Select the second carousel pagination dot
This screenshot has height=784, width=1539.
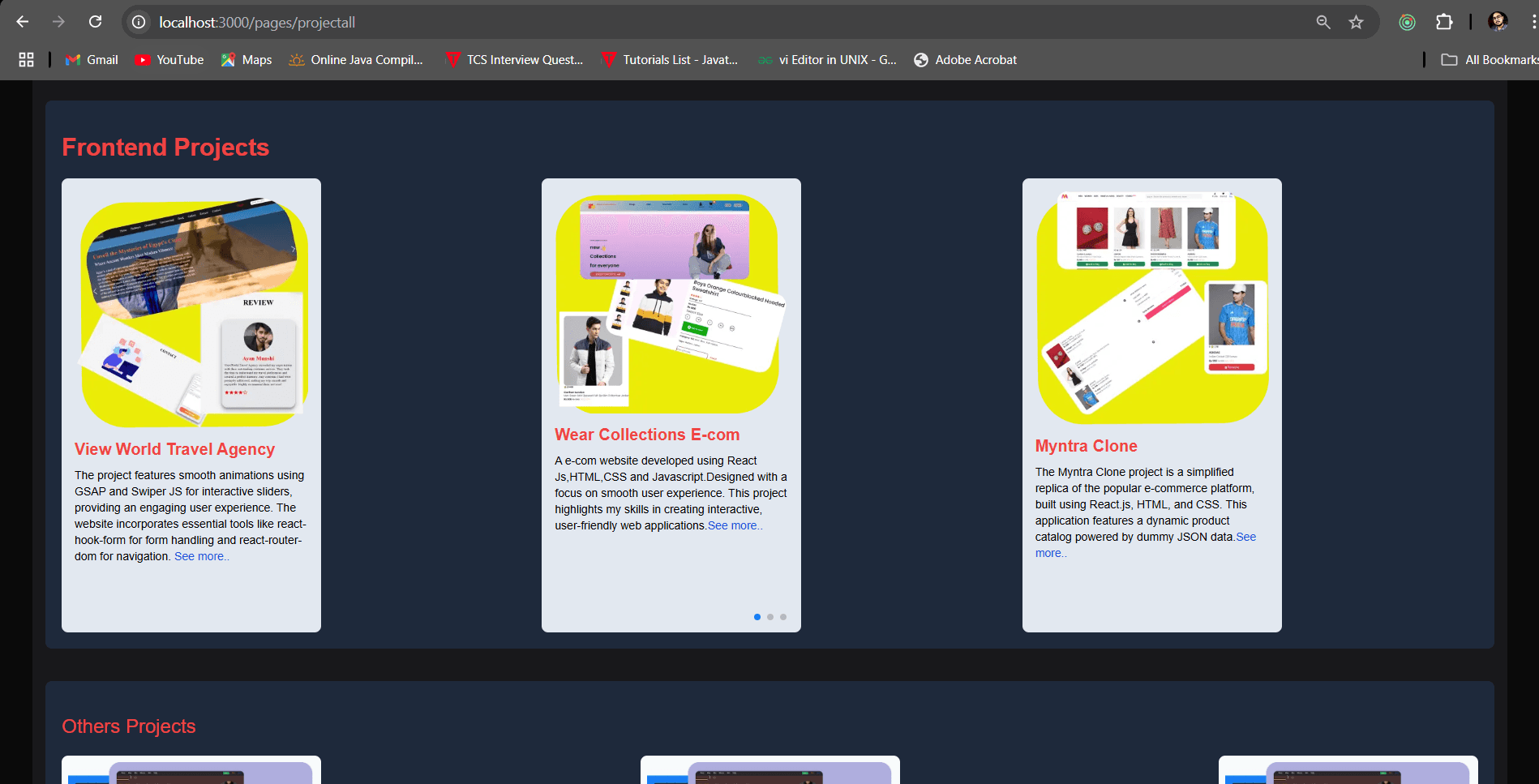(x=770, y=617)
